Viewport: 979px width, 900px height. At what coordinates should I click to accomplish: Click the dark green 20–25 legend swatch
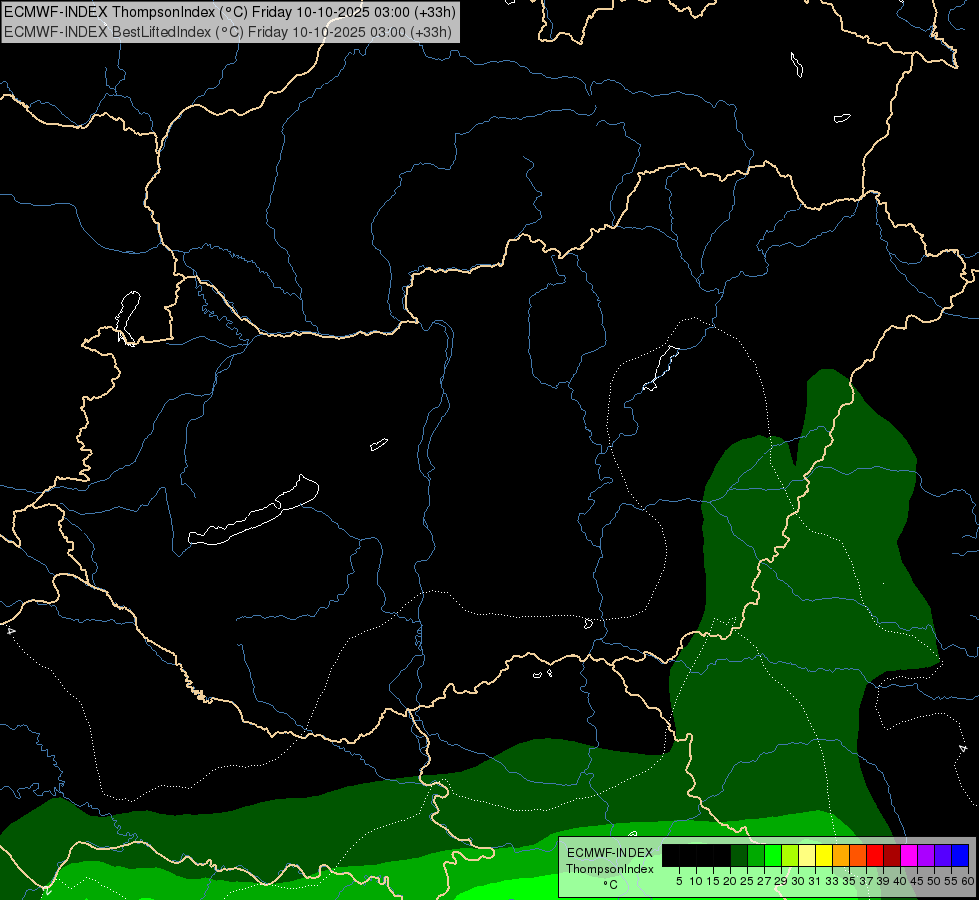point(739,855)
